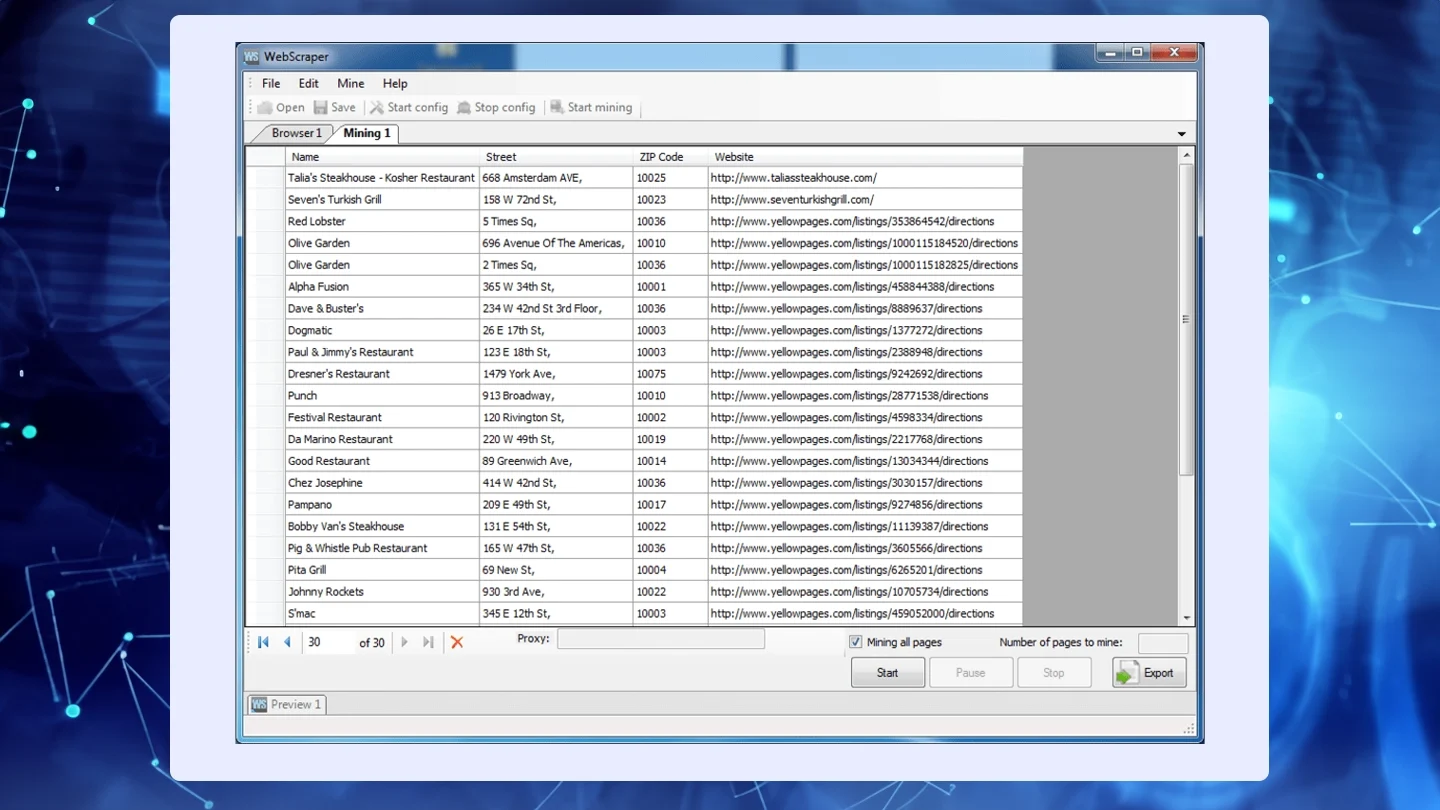Select the Red Lobster name cell

click(382, 221)
